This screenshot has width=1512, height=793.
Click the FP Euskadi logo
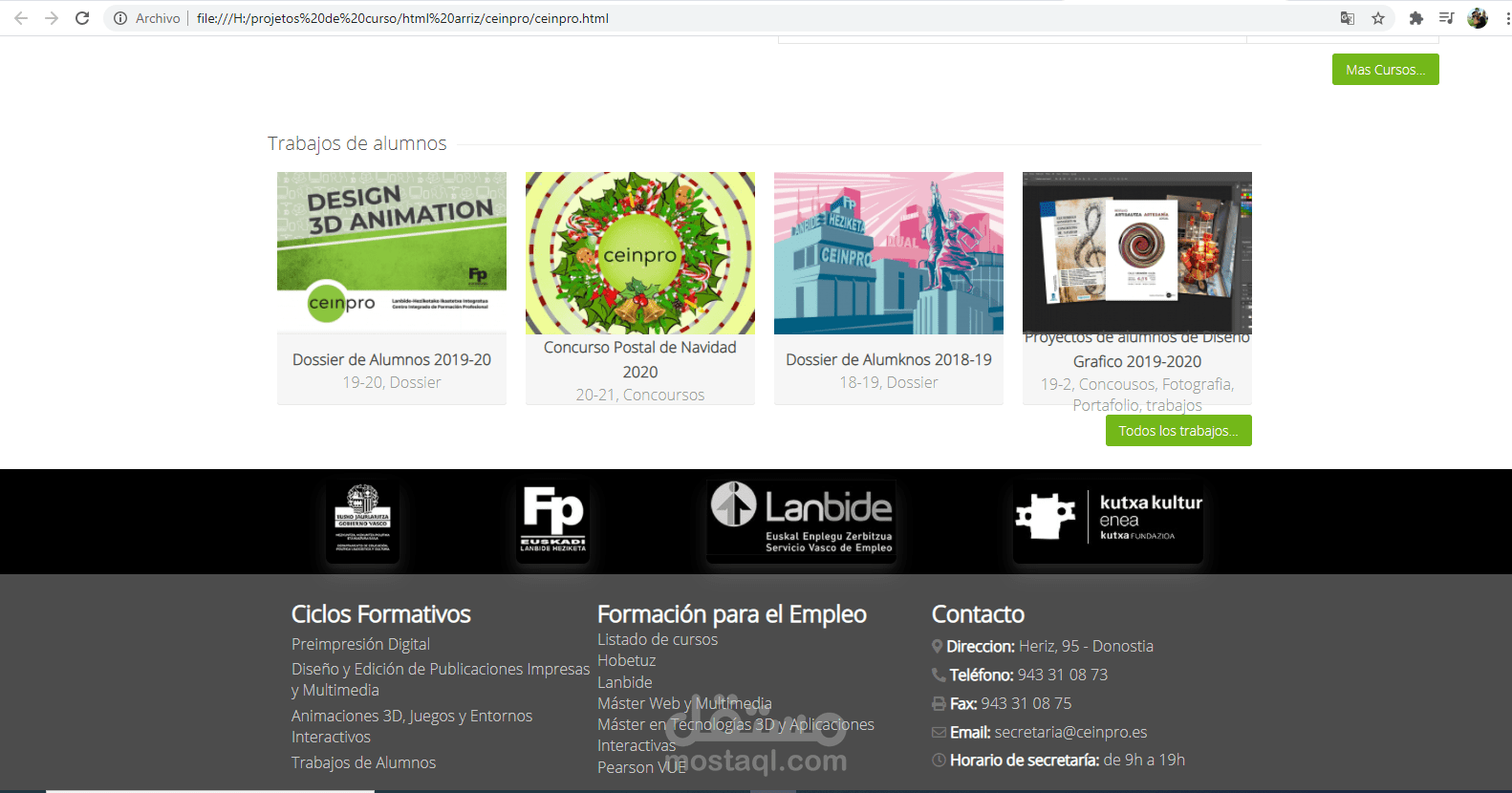tap(552, 520)
